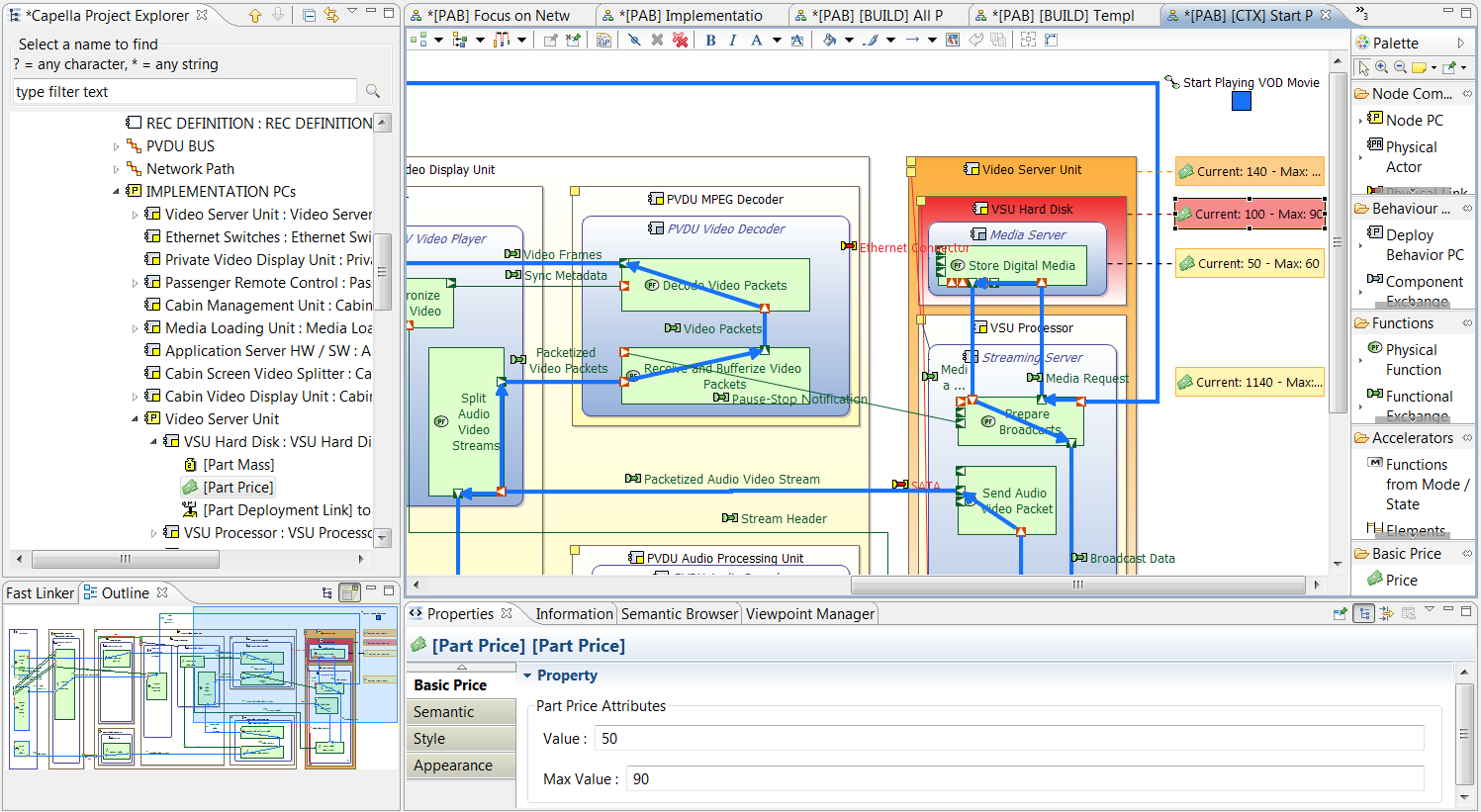Select the Appearance properties section
The image size is (1481, 812).
pyautogui.click(x=452, y=766)
